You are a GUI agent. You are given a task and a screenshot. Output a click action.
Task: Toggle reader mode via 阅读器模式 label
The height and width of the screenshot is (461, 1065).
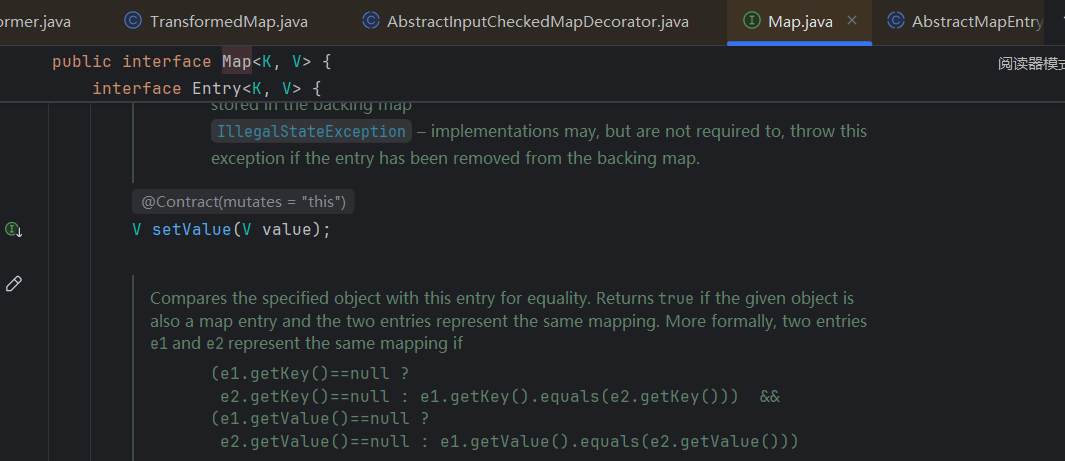[x=1030, y=64]
